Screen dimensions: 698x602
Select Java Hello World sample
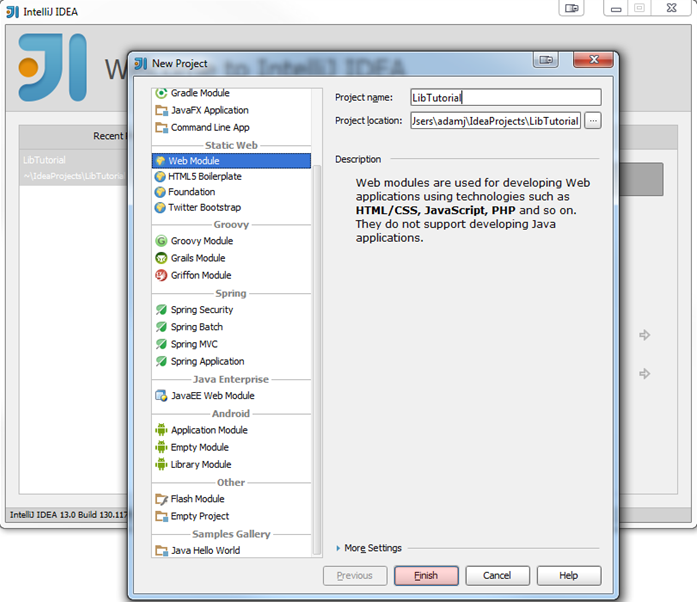tap(231, 550)
